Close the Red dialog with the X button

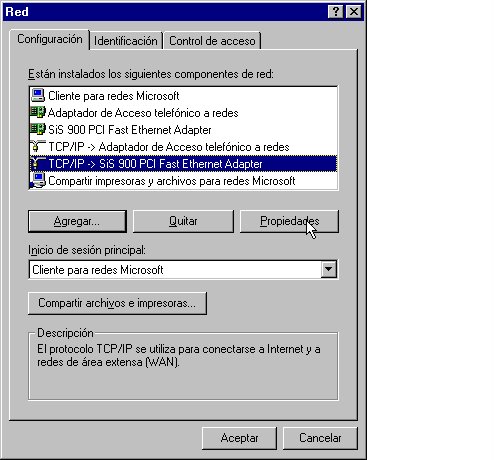coord(354,12)
